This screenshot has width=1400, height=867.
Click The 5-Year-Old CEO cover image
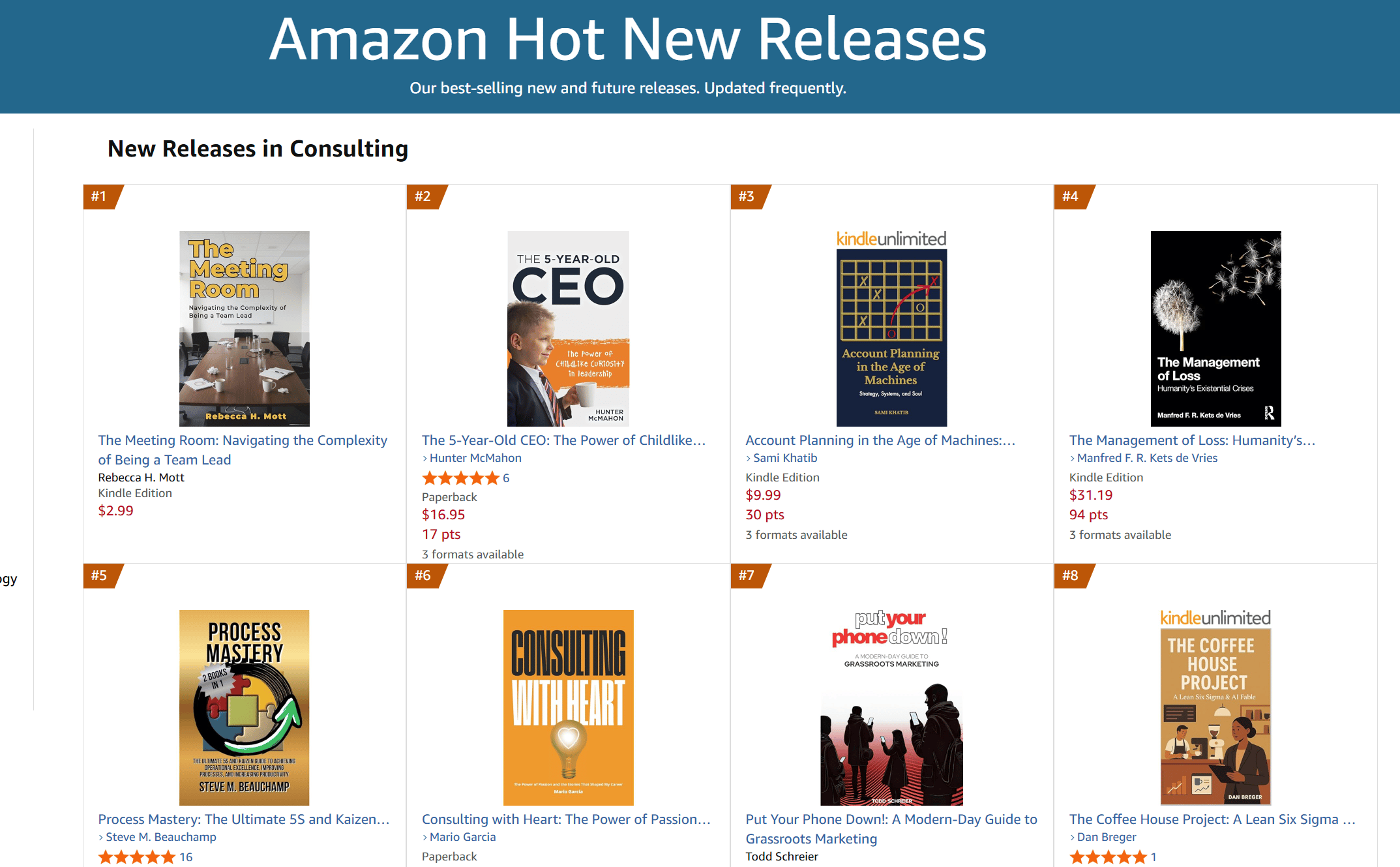pyautogui.click(x=568, y=328)
